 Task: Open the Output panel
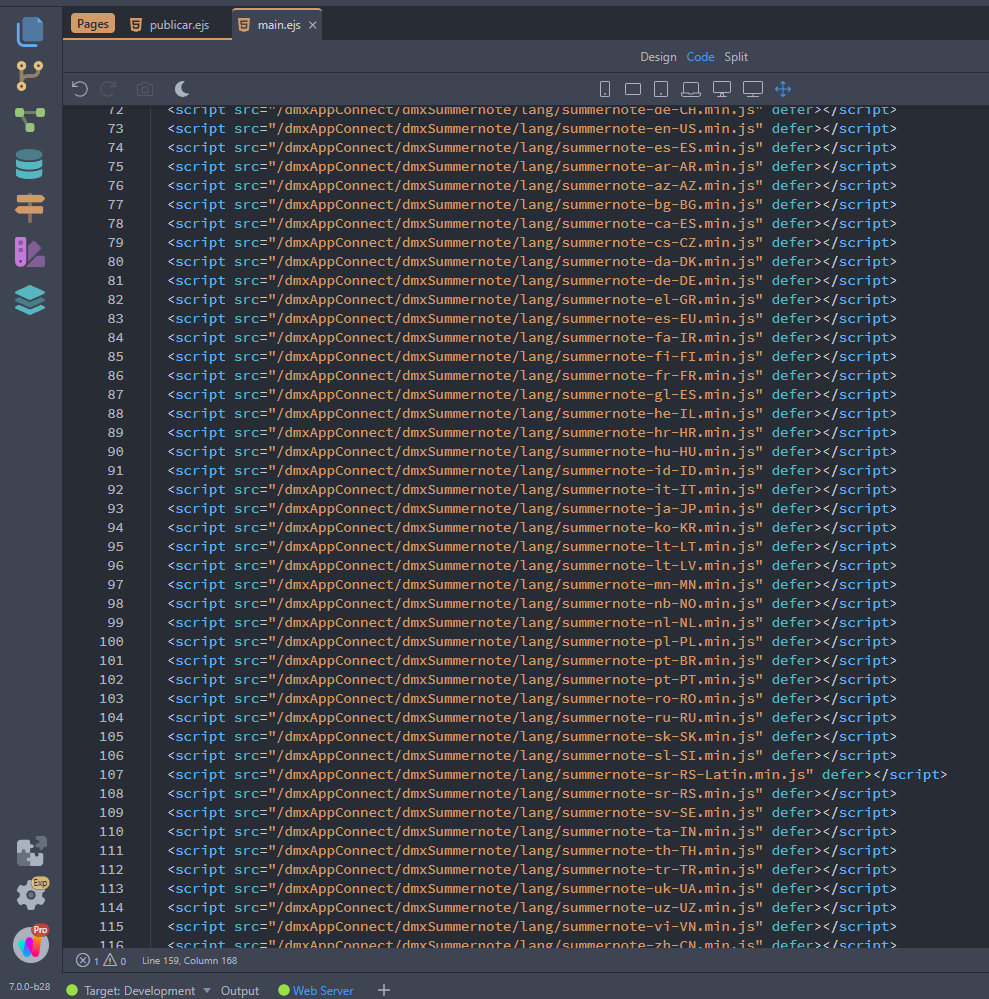(240, 991)
